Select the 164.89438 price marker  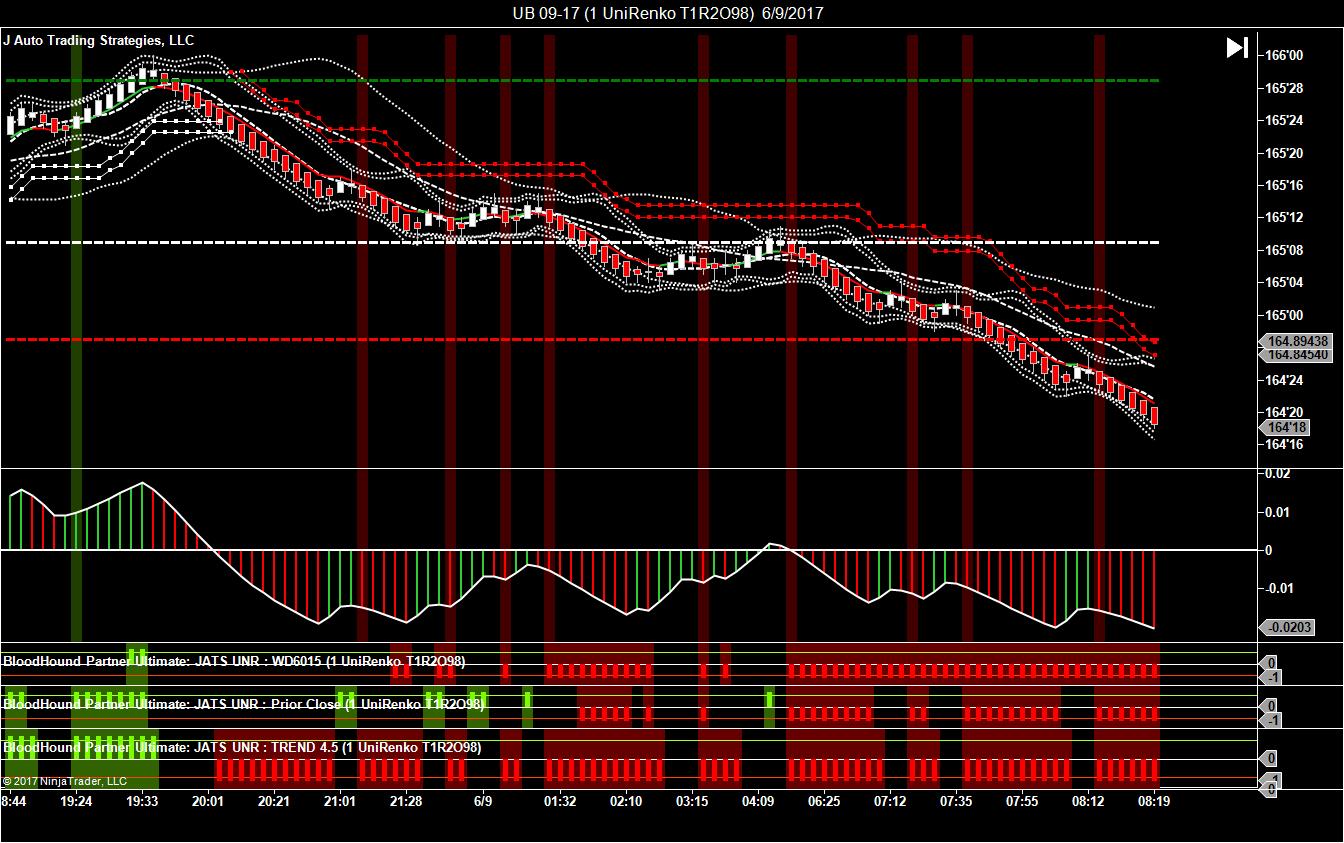(x=1298, y=341)
